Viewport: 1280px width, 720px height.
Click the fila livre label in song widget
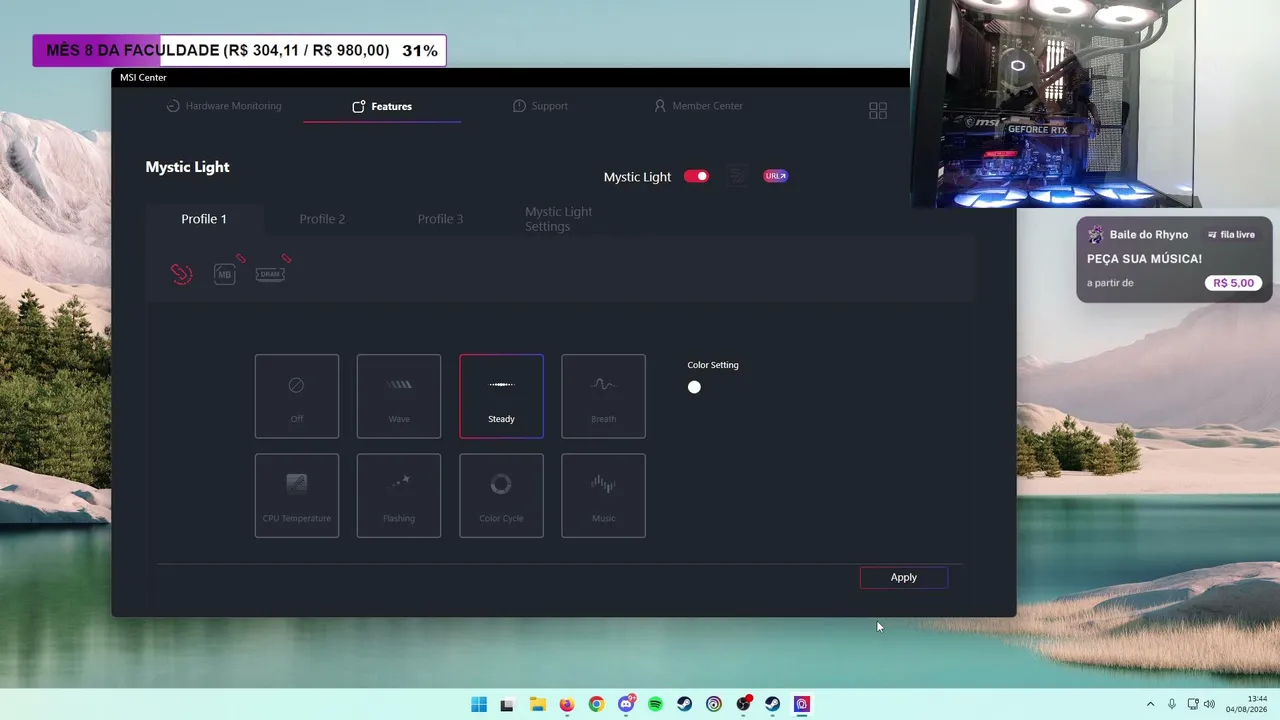point(1231,235)
